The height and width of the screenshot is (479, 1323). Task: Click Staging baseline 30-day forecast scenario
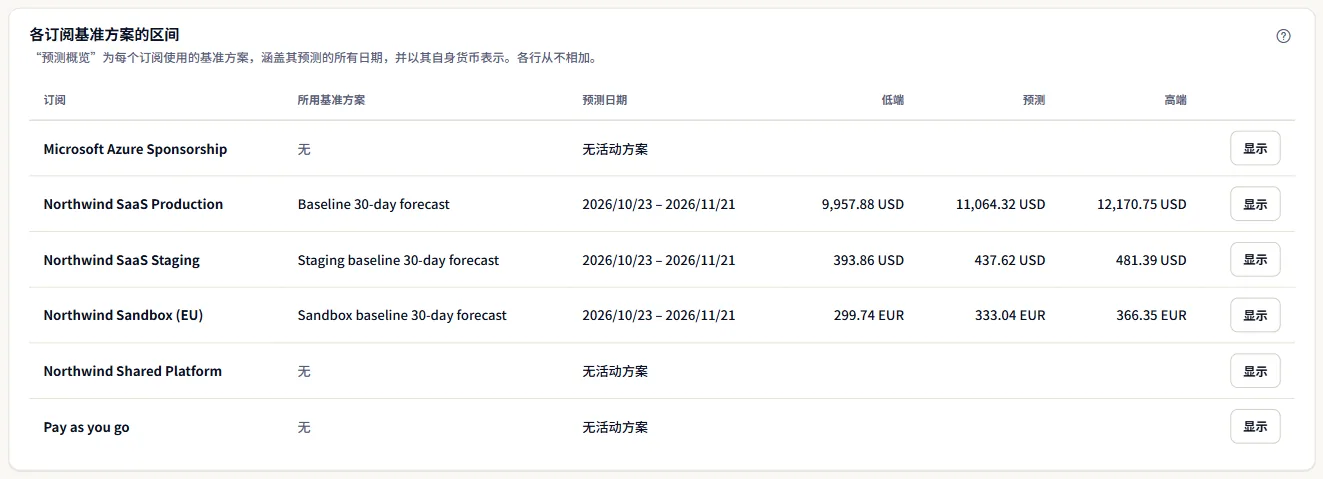(398, 260)
